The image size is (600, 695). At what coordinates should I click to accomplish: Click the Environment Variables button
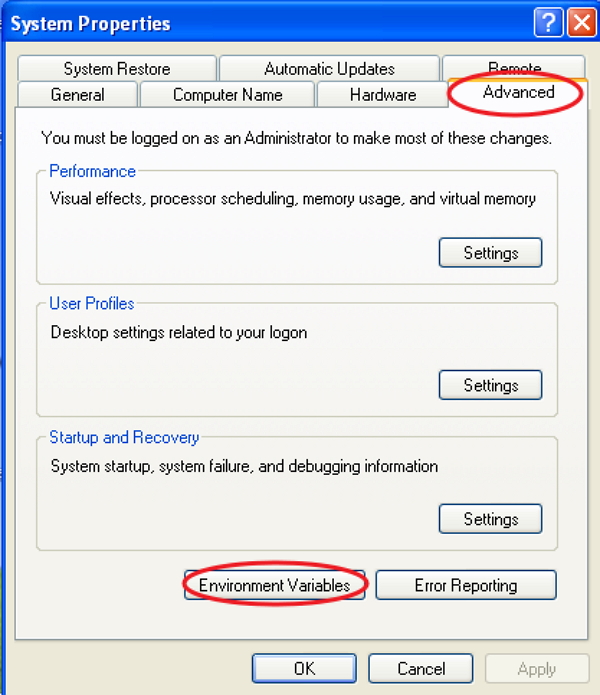click(275, 585)
